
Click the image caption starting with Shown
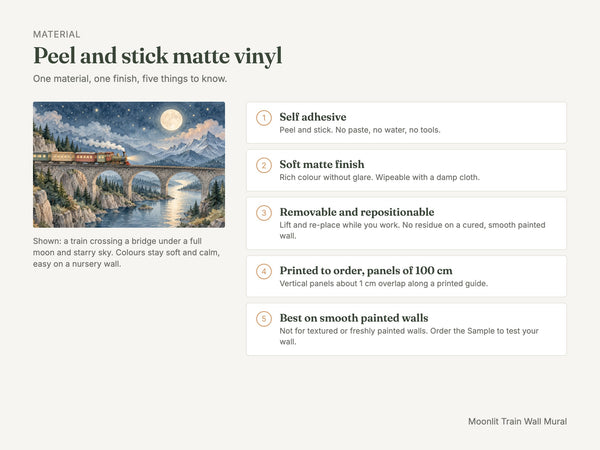pos(126,253)
